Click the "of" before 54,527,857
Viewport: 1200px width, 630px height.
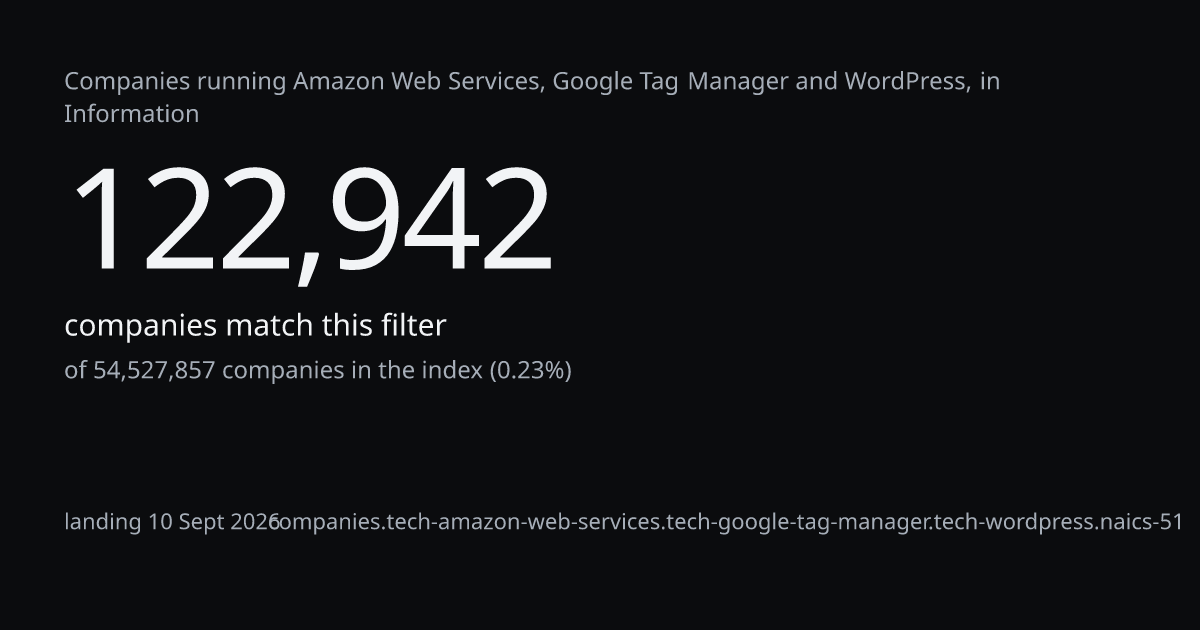click(75, 371)
